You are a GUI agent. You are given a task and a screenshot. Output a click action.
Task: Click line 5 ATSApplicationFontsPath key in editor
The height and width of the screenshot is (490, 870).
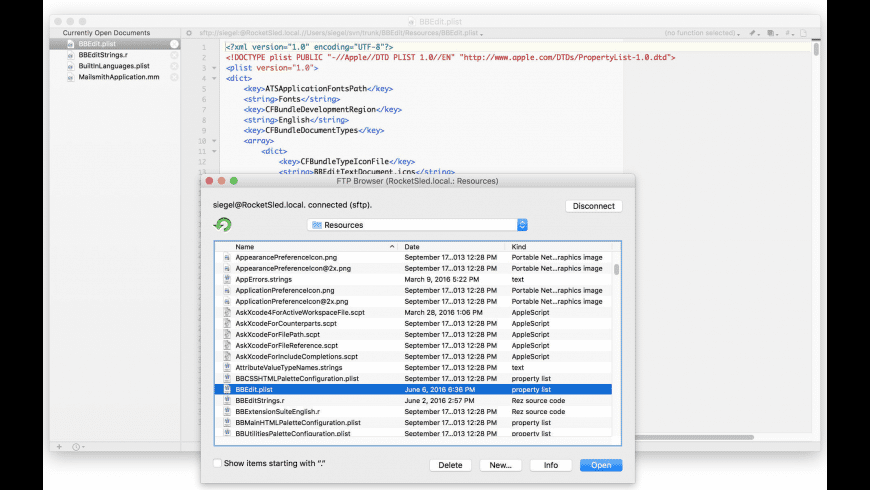click(318, 89)
